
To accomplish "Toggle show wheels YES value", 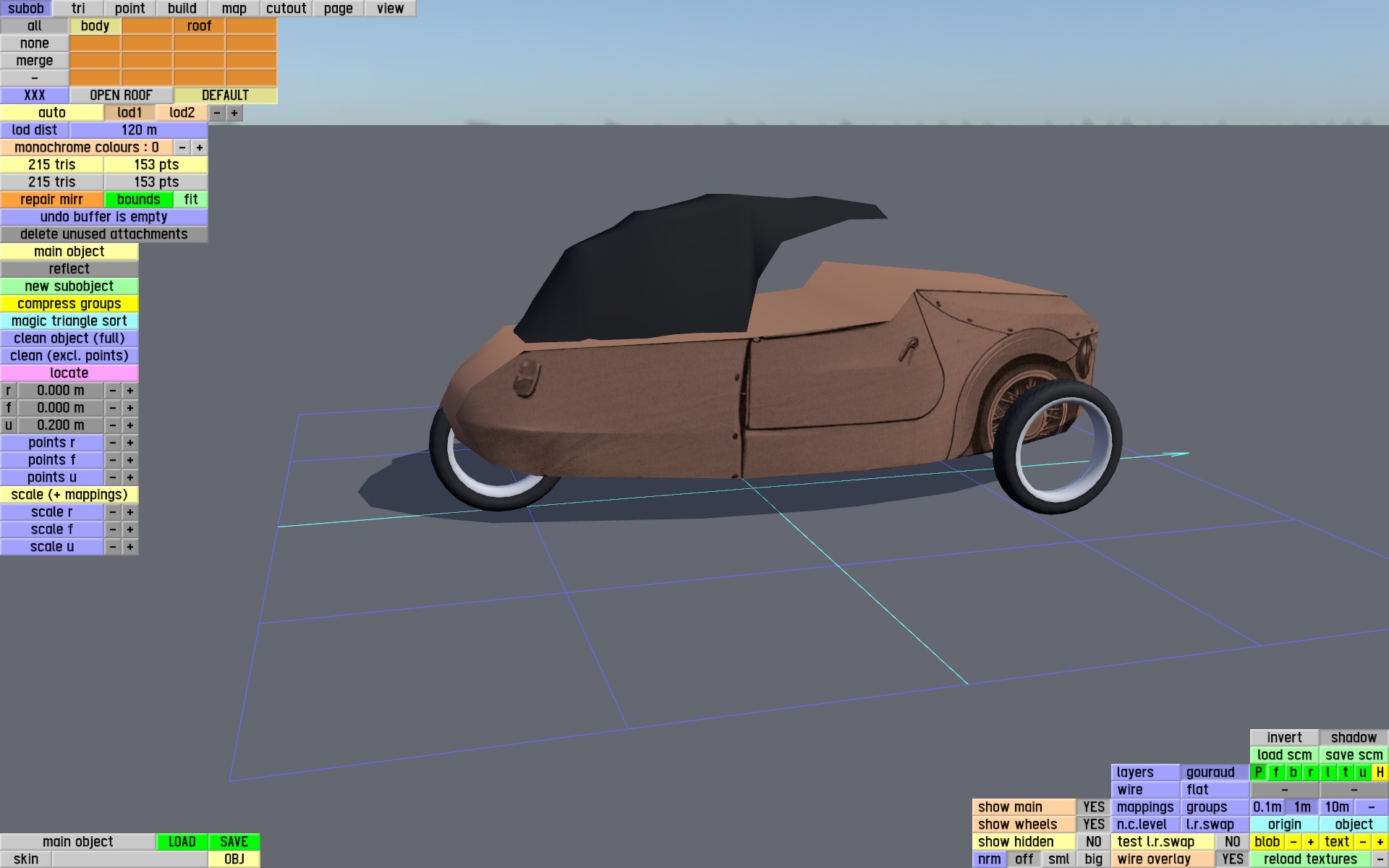I will [x=1093, y=825].
